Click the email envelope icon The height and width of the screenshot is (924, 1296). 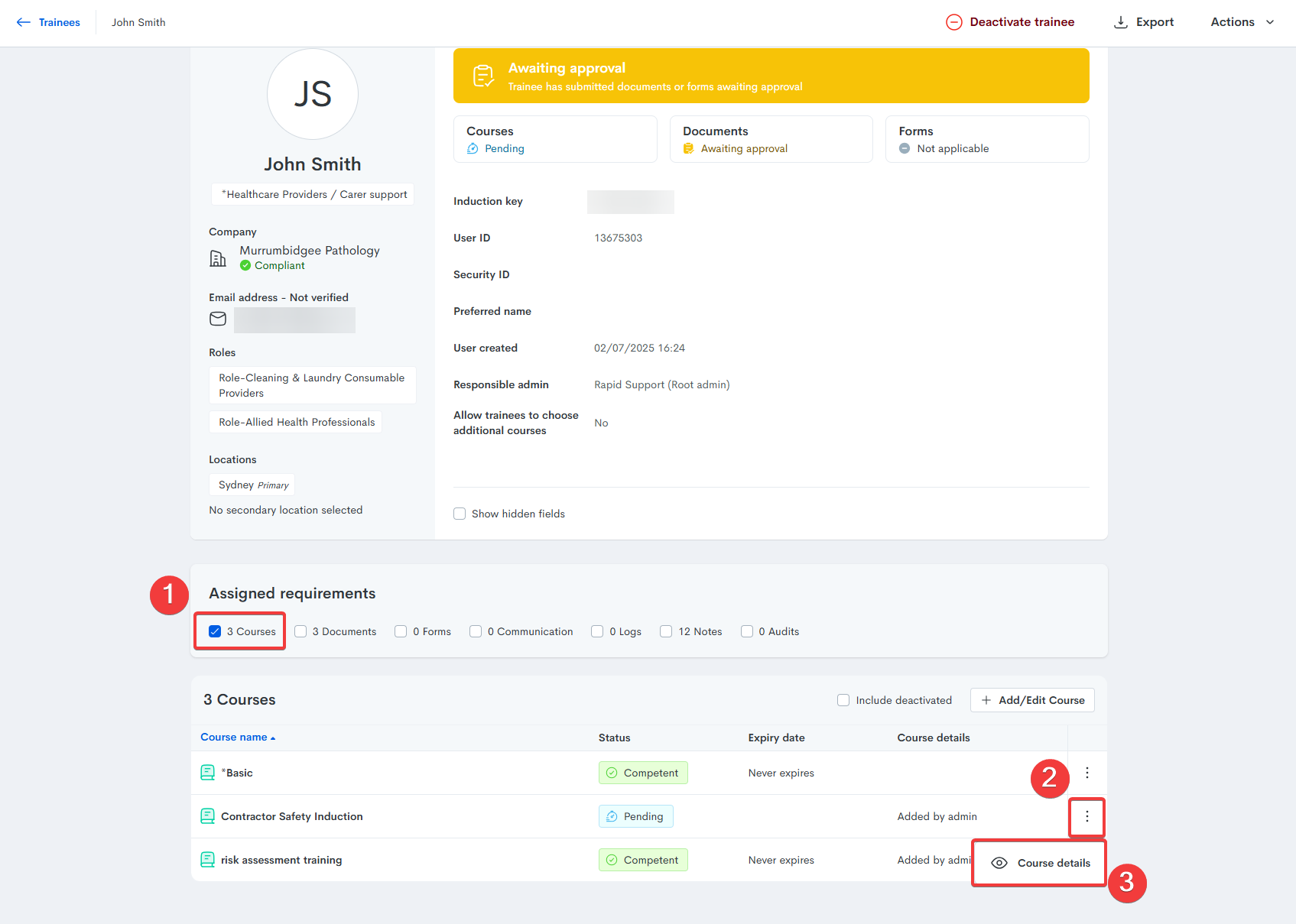218,319
